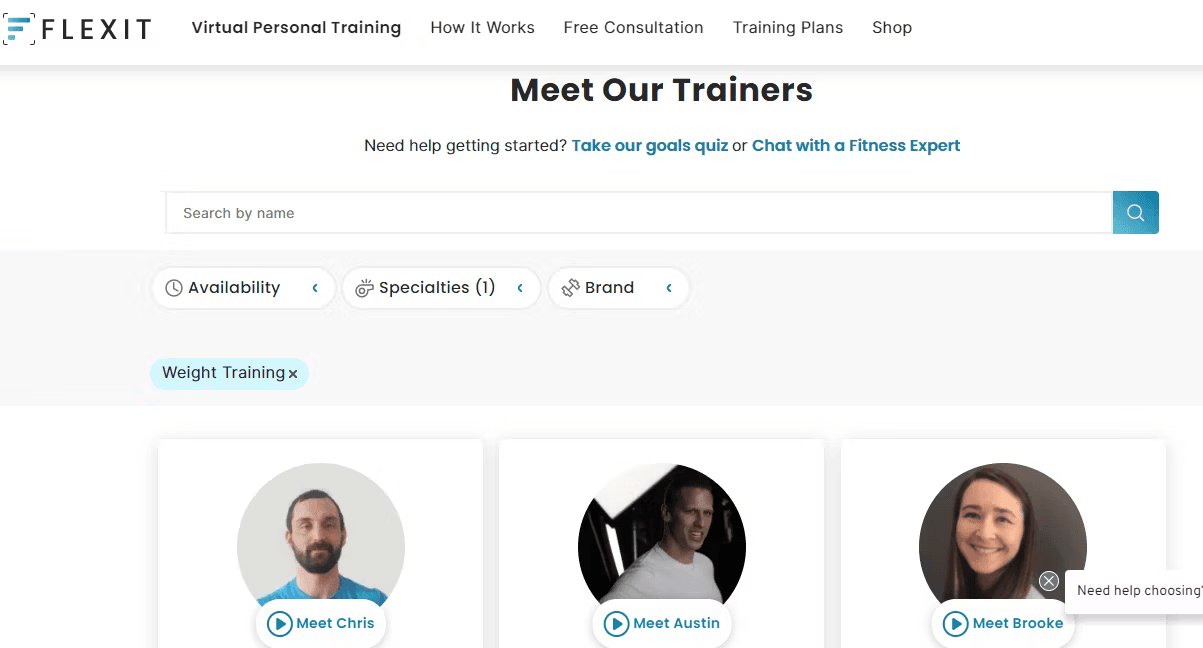The image size is (1203, 648).
Task: Click the clock icon on Availability filter
Action: pos(174,288)
